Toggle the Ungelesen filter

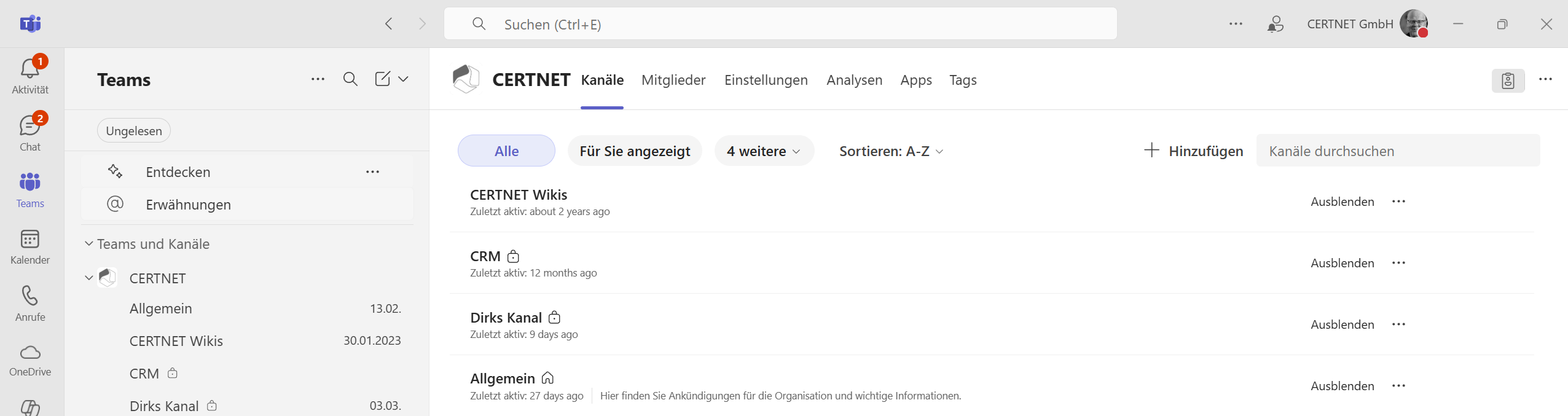pos(133,131)
